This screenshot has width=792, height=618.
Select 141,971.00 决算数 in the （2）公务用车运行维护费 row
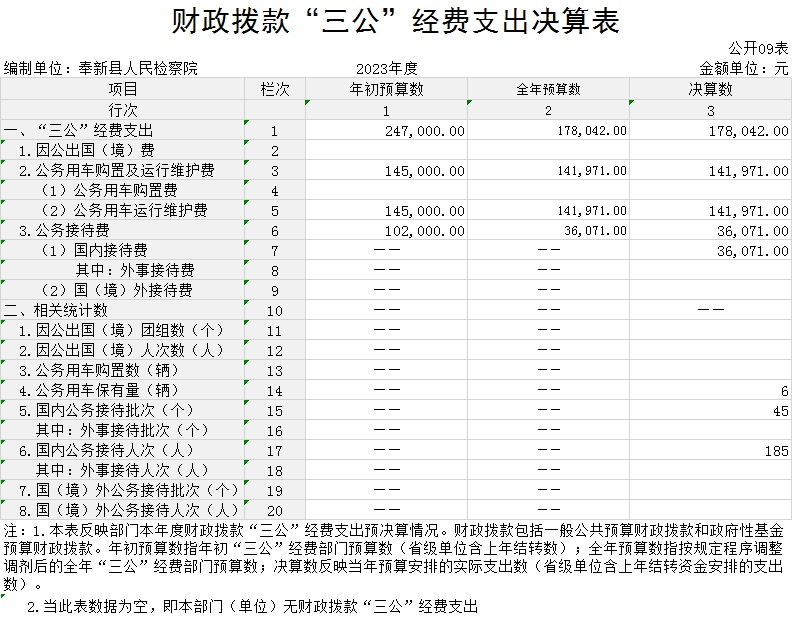tap(749, 211)
